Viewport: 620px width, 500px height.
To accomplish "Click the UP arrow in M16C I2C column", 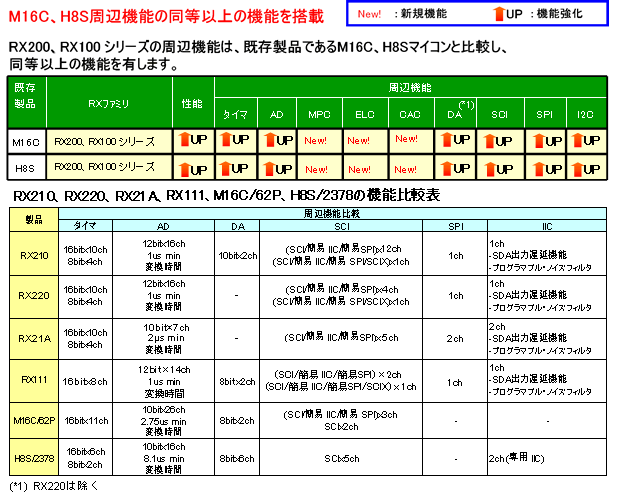I will coord(578,140).
